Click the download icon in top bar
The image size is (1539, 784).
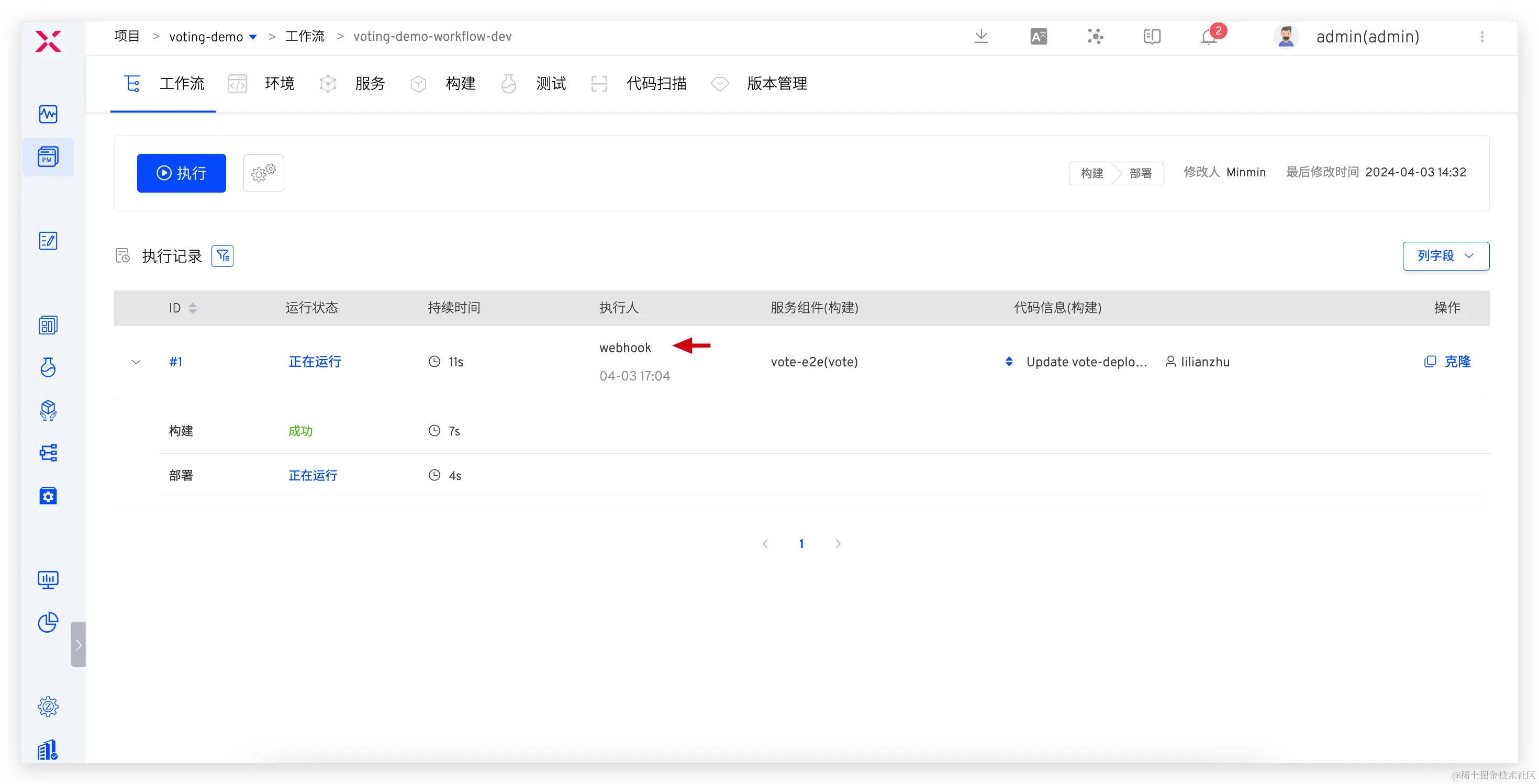[x=981, y=37]
